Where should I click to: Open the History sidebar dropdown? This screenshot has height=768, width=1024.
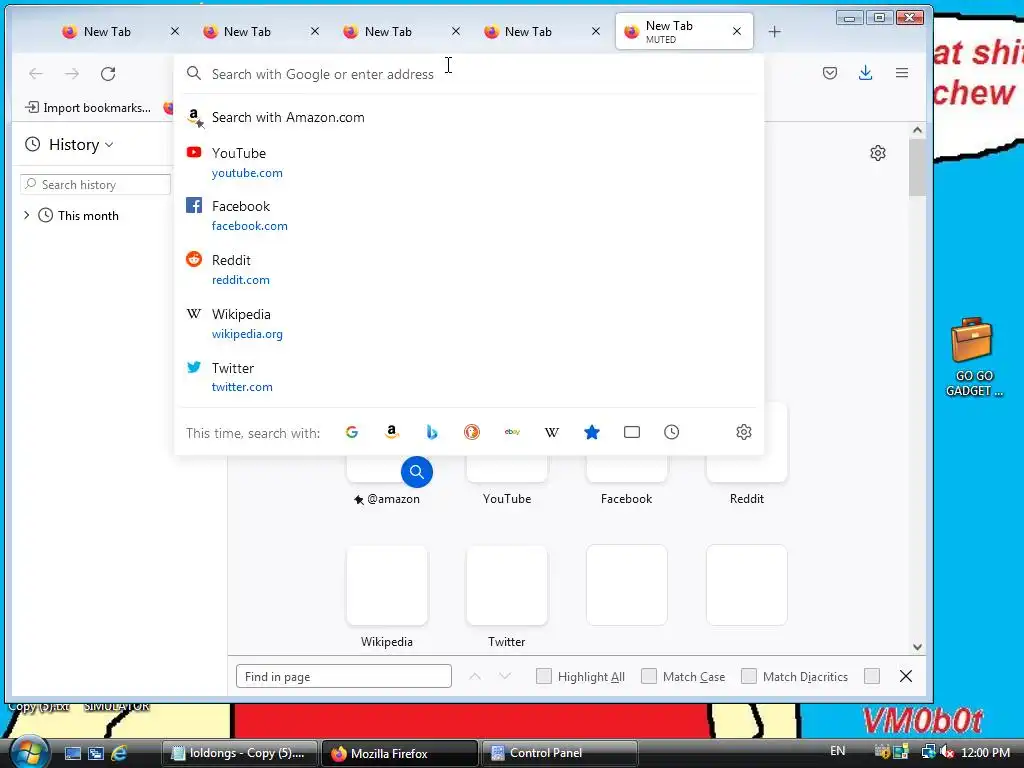coord(70,144)
